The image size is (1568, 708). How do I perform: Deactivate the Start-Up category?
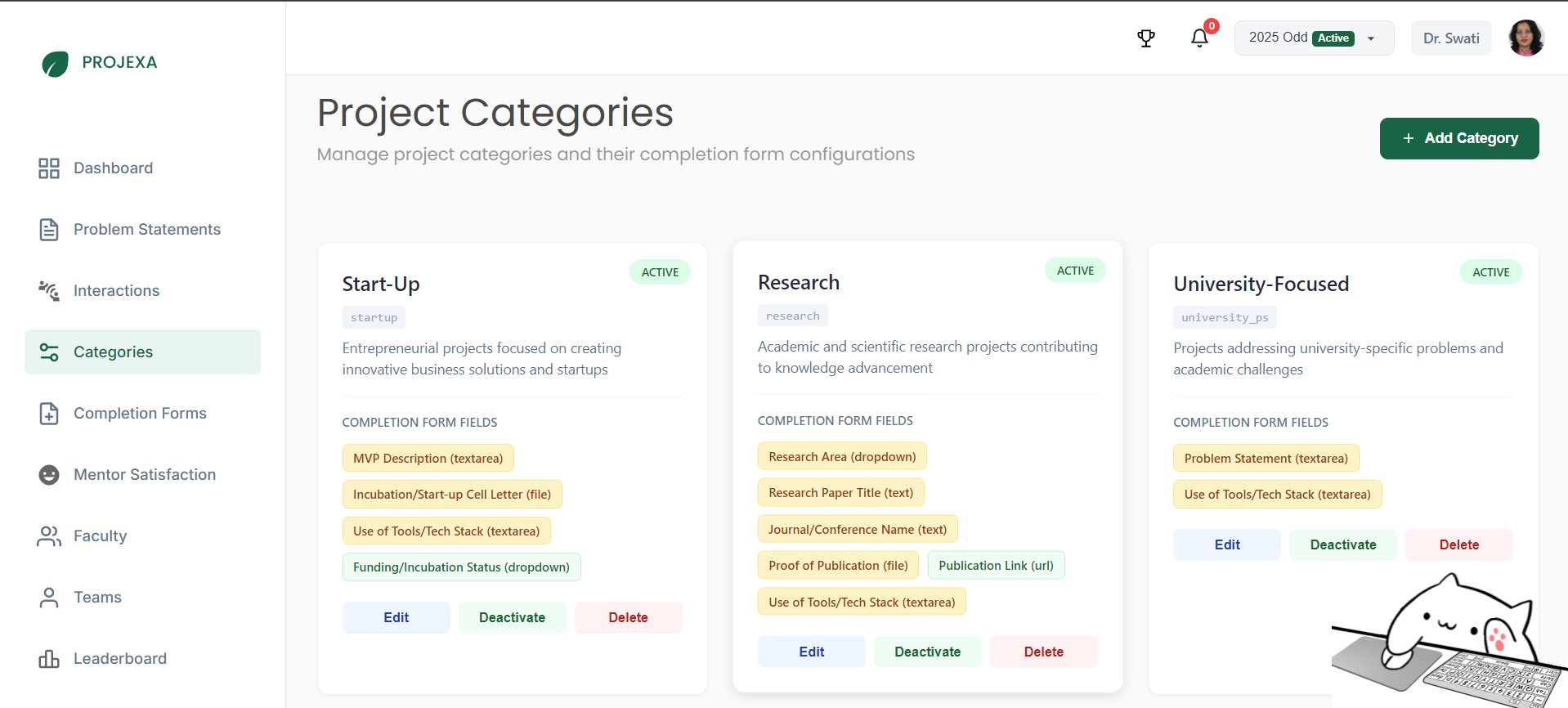click(x=513, y=618)
